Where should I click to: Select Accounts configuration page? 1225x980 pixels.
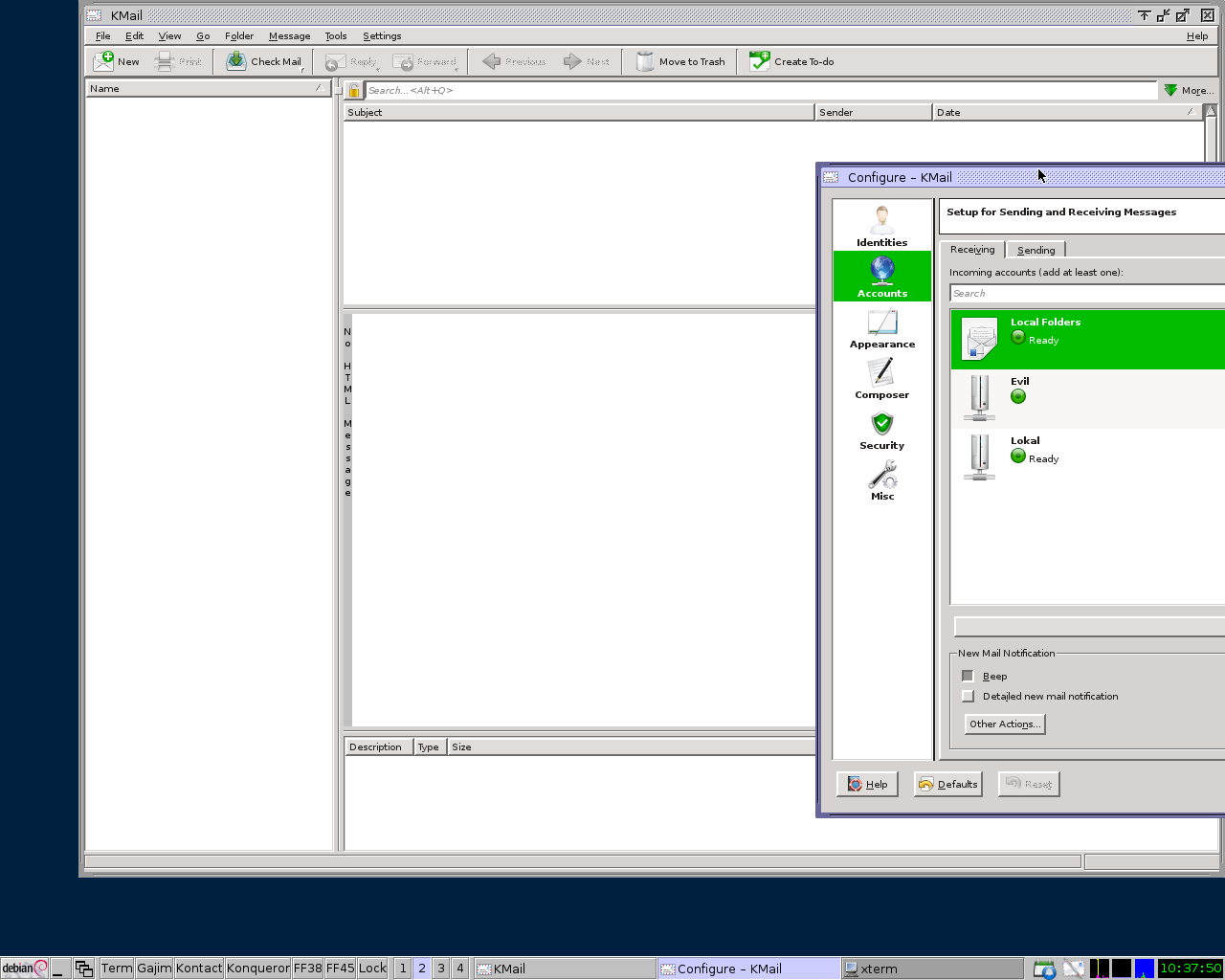[x=882, y=277]
